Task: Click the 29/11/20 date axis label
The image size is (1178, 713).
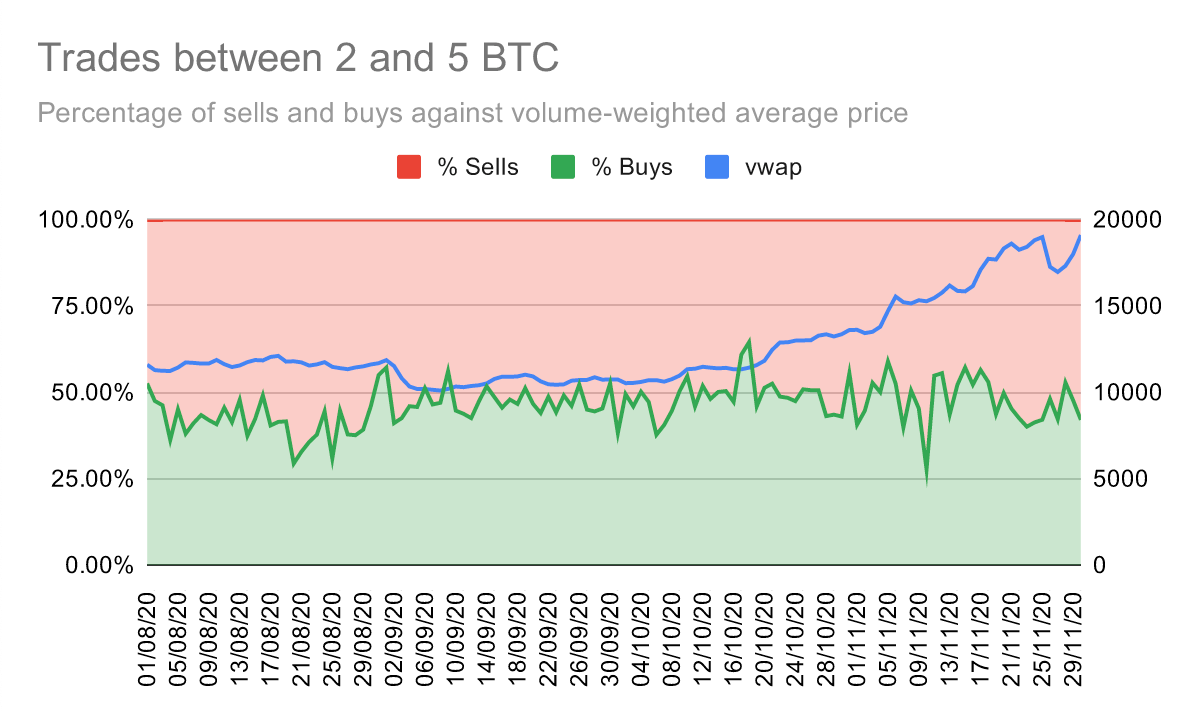Action: 1073,639
